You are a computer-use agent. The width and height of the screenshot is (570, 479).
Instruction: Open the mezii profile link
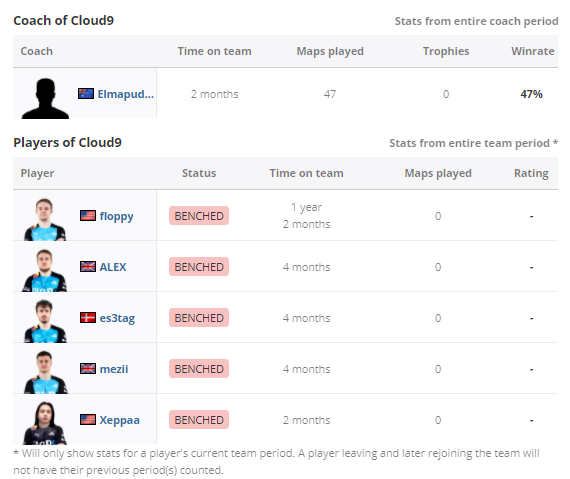click(x=114, y=369)
